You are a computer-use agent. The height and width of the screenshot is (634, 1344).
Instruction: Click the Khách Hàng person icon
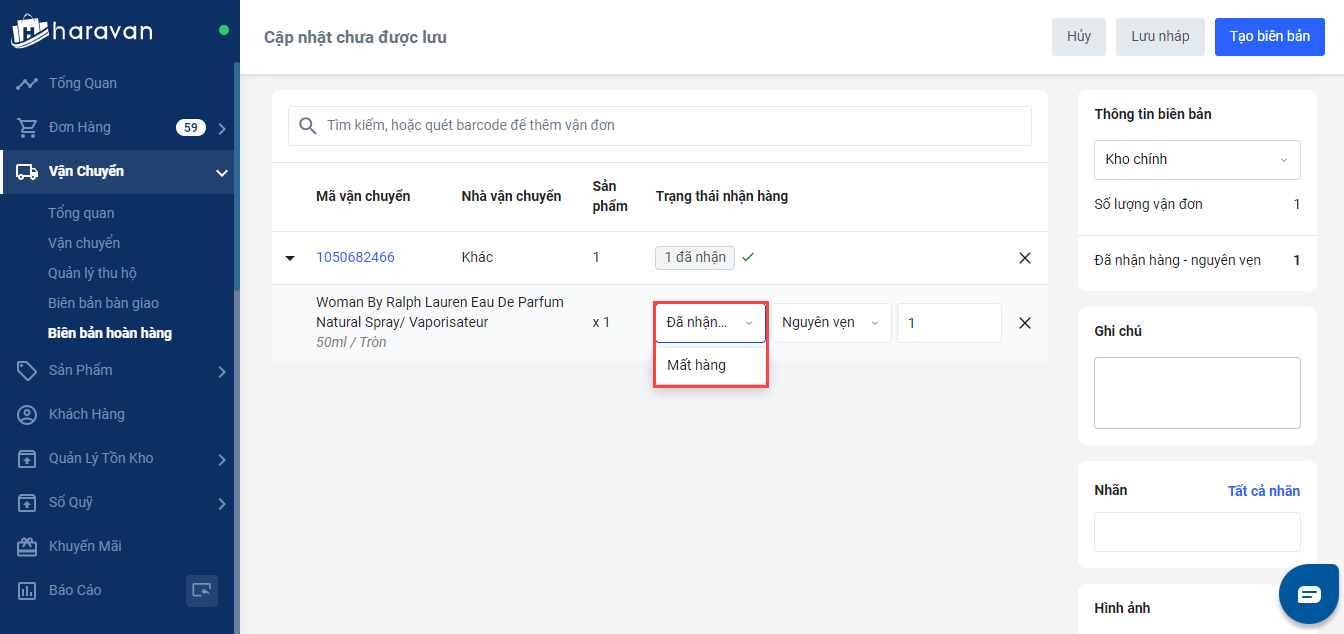pyautogui.click(x=27, y=414)
